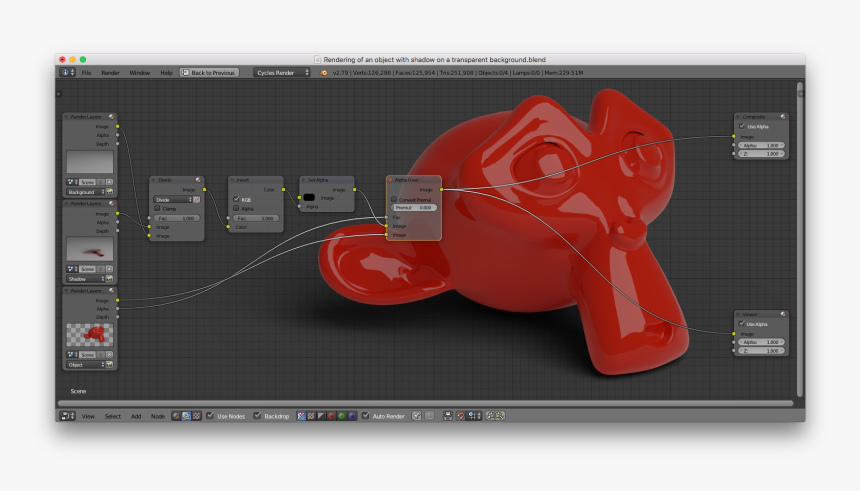This screenshot has height=491, width=860.
Task: Open the Divide blend type dropdown
Action: coord(173,200)
